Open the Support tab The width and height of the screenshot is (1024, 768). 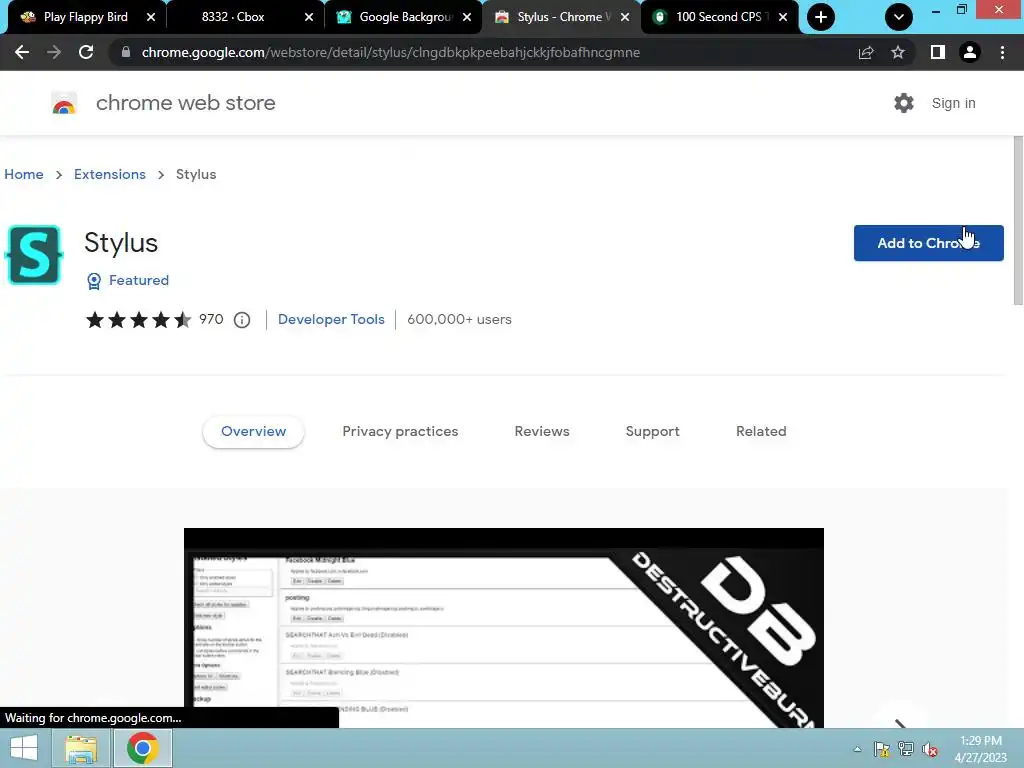[x=652, y=432]
